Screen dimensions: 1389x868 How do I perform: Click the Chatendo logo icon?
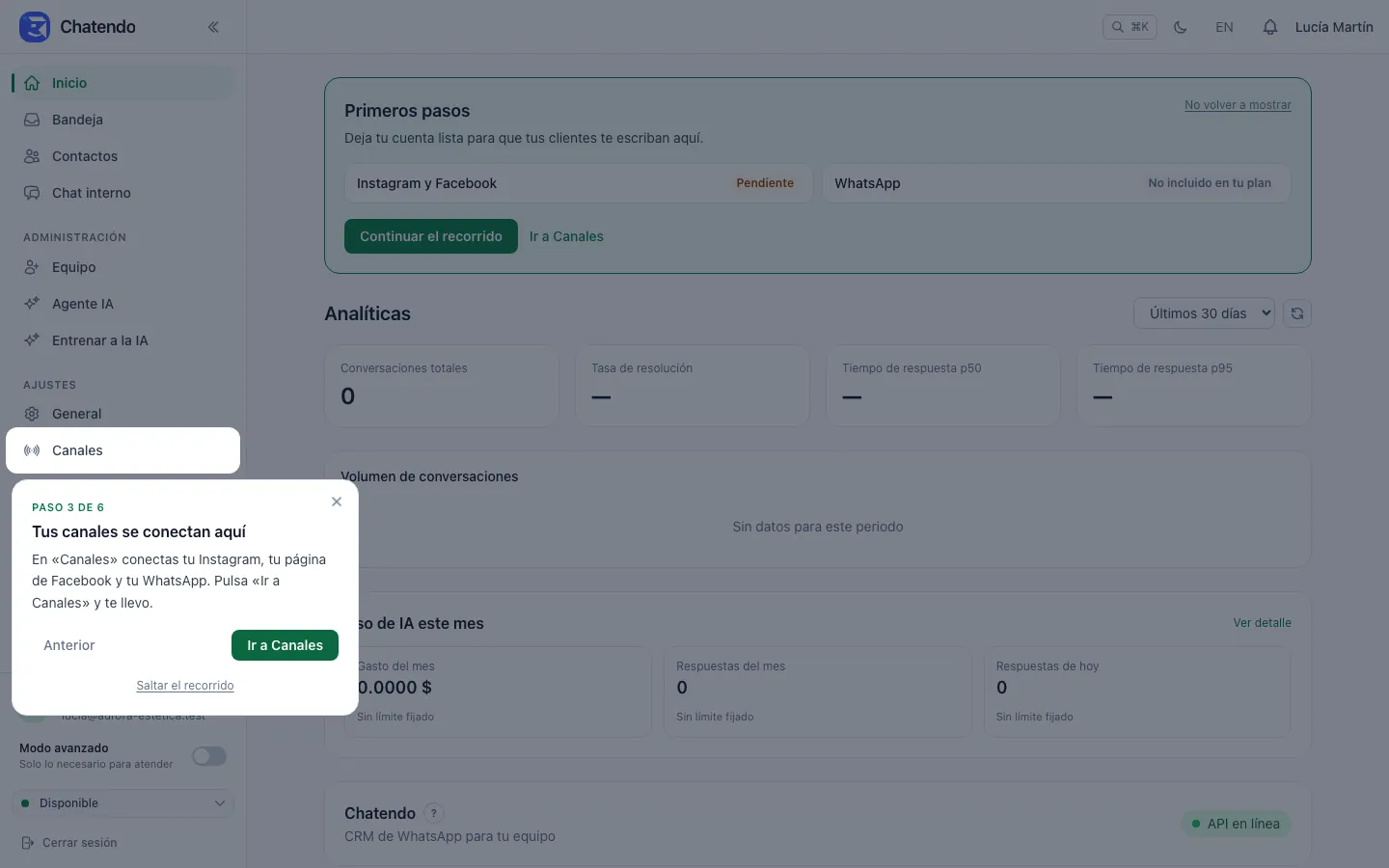coord(35,27)
